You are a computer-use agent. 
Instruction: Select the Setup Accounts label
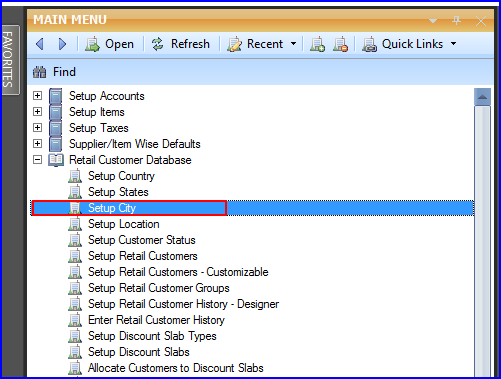click(107, 96)
